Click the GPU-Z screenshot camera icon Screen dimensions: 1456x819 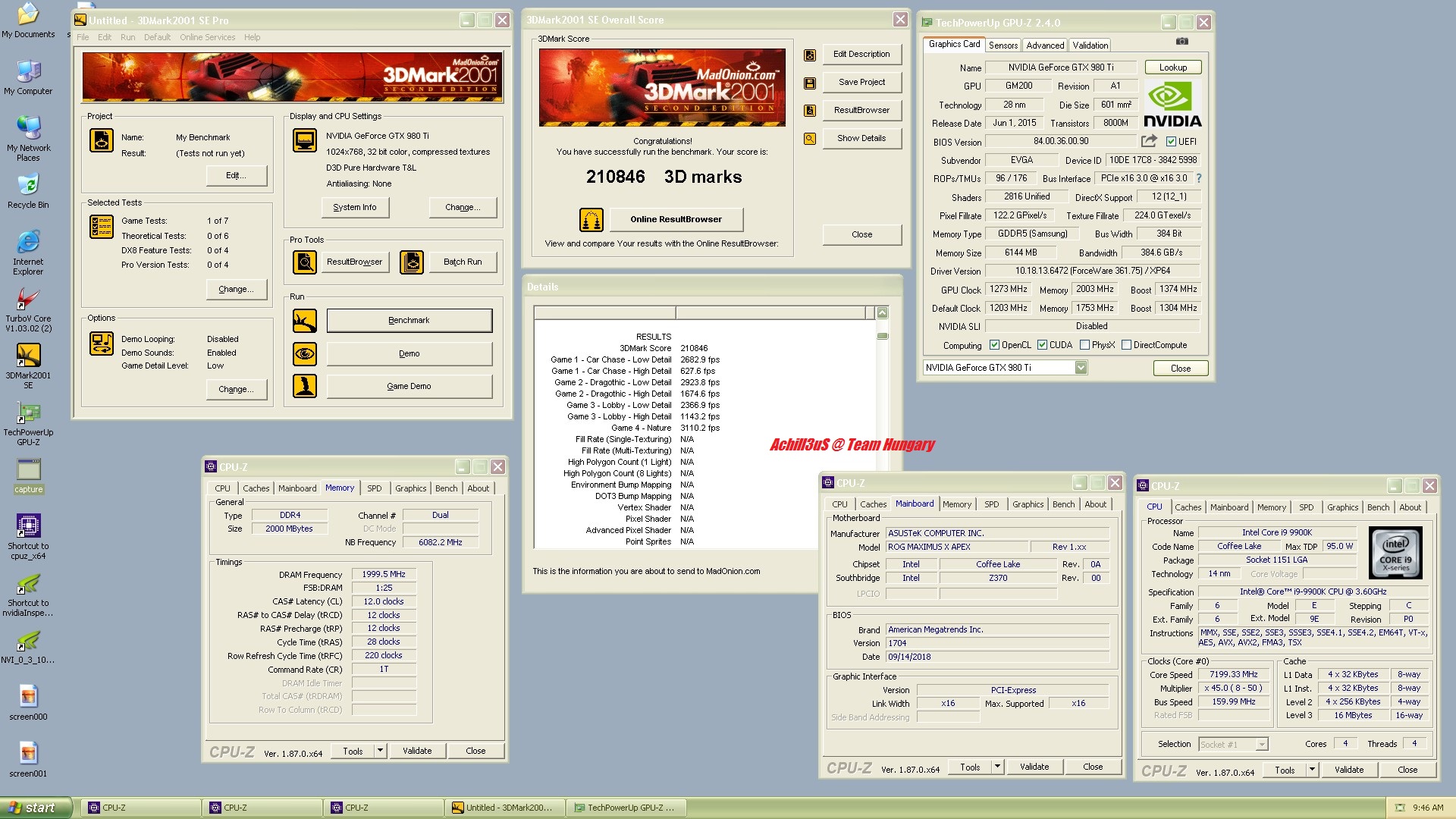[x=1182, y=42]
